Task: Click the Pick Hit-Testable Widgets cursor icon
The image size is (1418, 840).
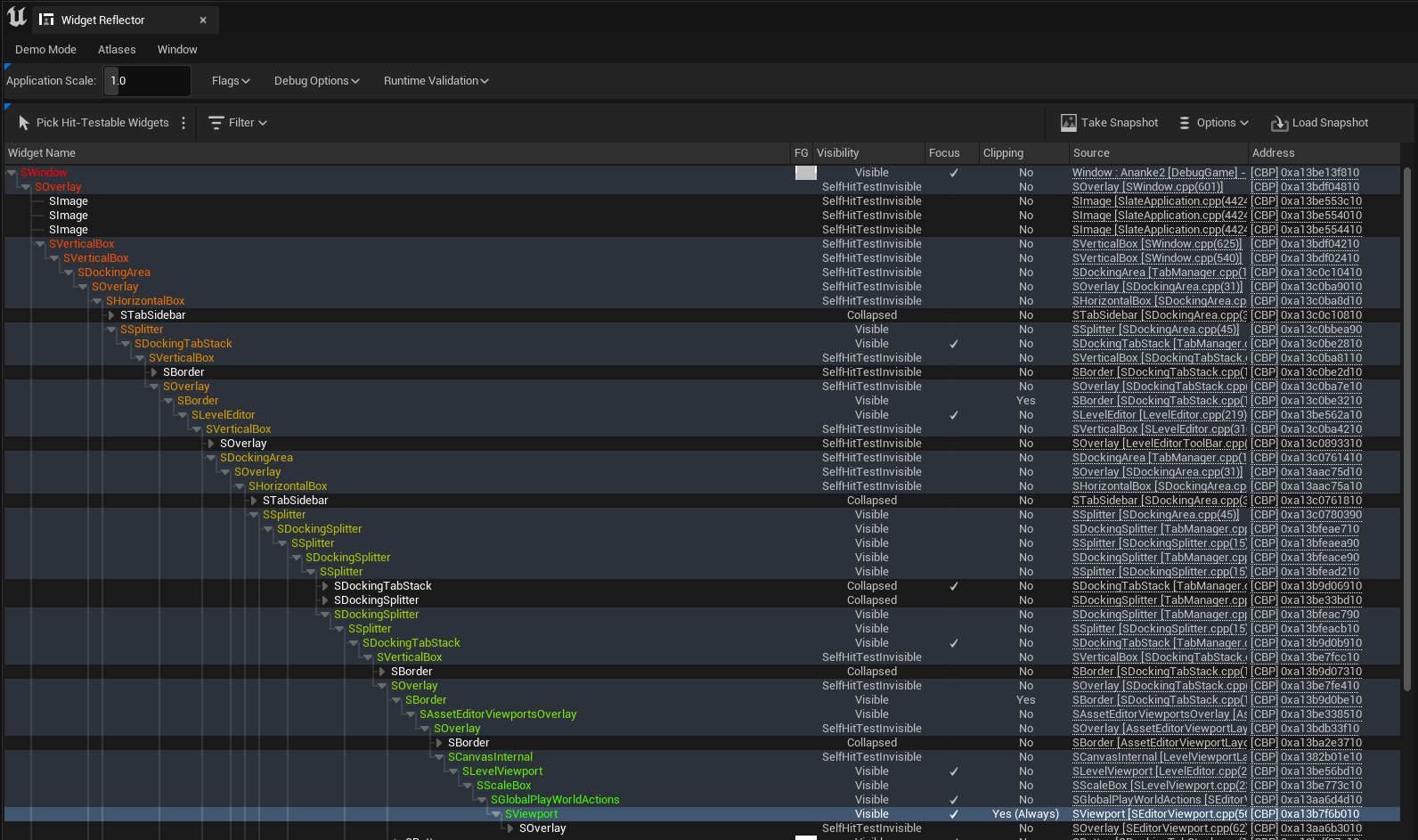Action: point(24,123)
